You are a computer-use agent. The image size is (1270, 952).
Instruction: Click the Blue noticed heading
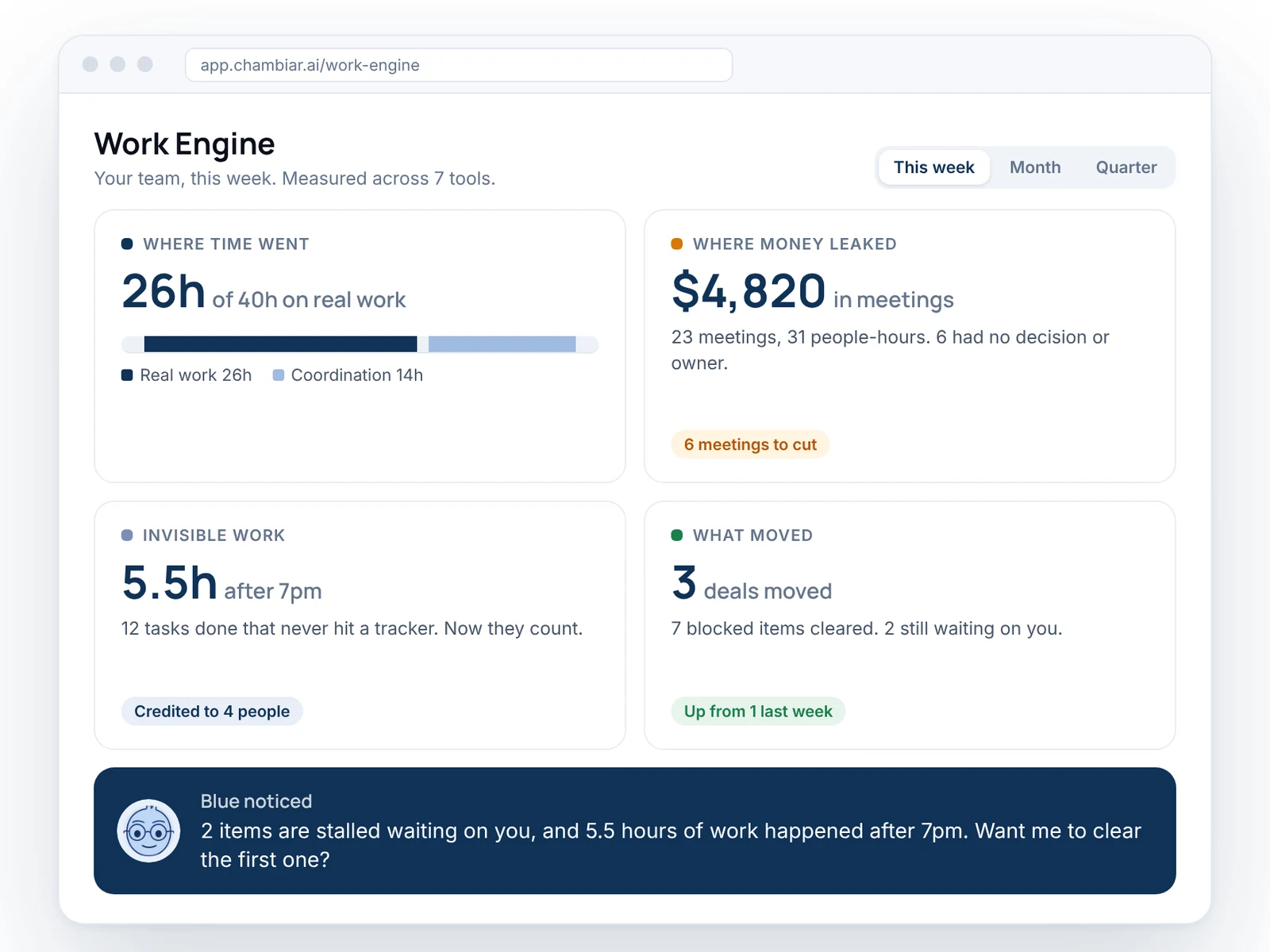pos(256,801)
